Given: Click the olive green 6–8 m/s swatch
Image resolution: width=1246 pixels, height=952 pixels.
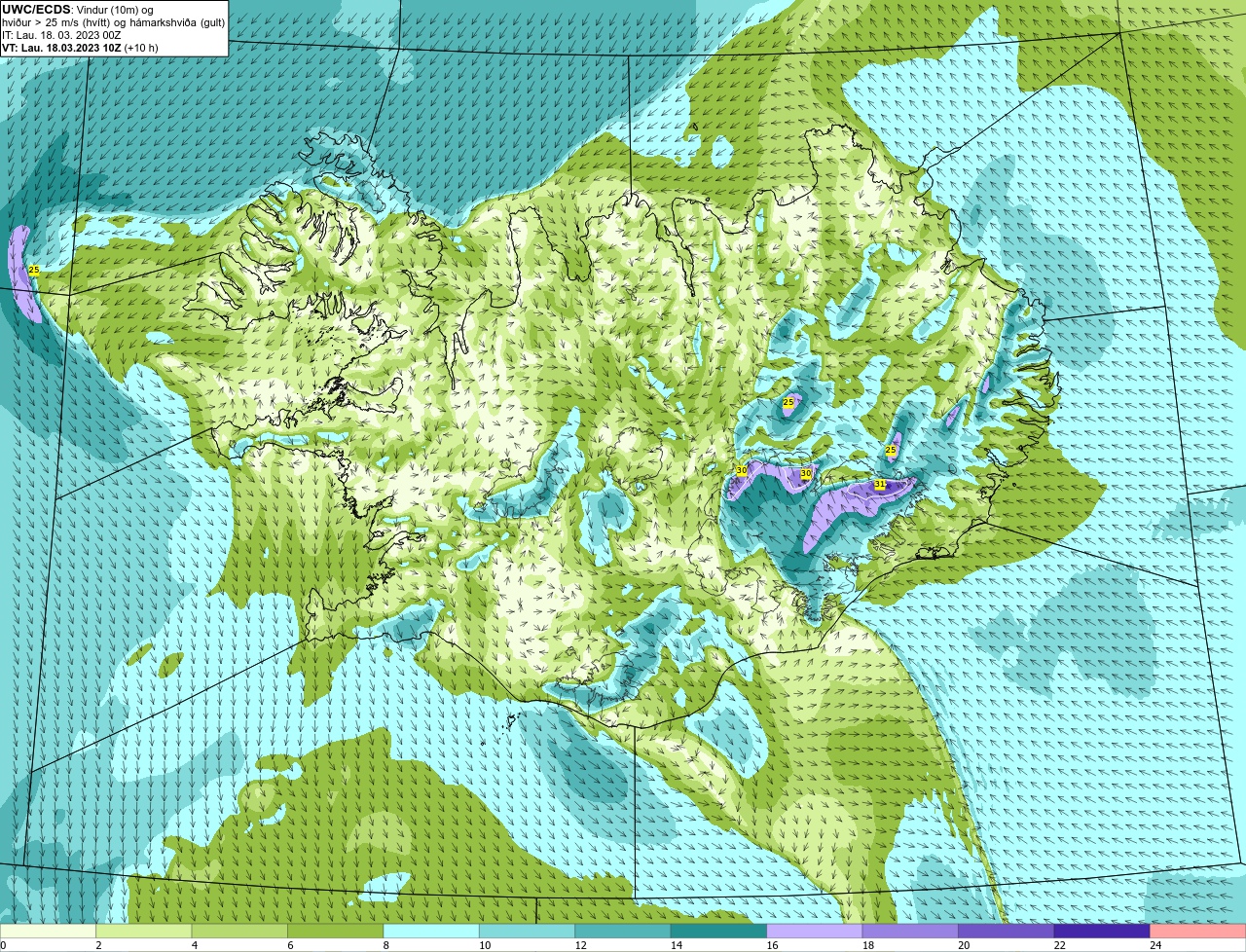Looking at the screenshot, I should pyautogui.click(x=336, y=931).
